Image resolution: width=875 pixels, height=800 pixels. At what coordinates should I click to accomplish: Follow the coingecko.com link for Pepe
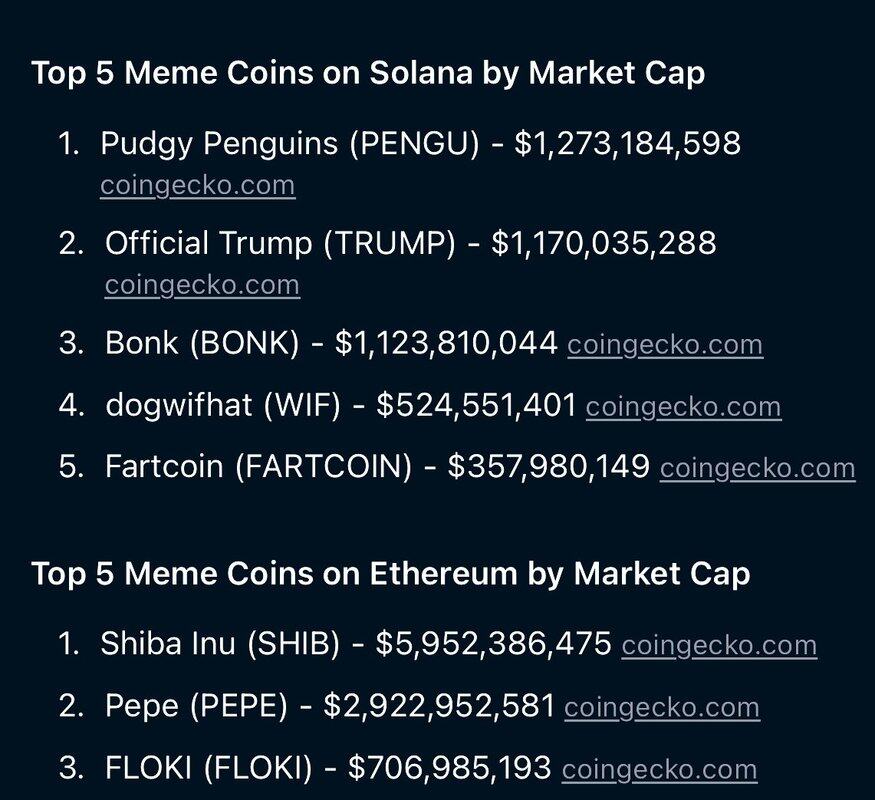(661, 707)
